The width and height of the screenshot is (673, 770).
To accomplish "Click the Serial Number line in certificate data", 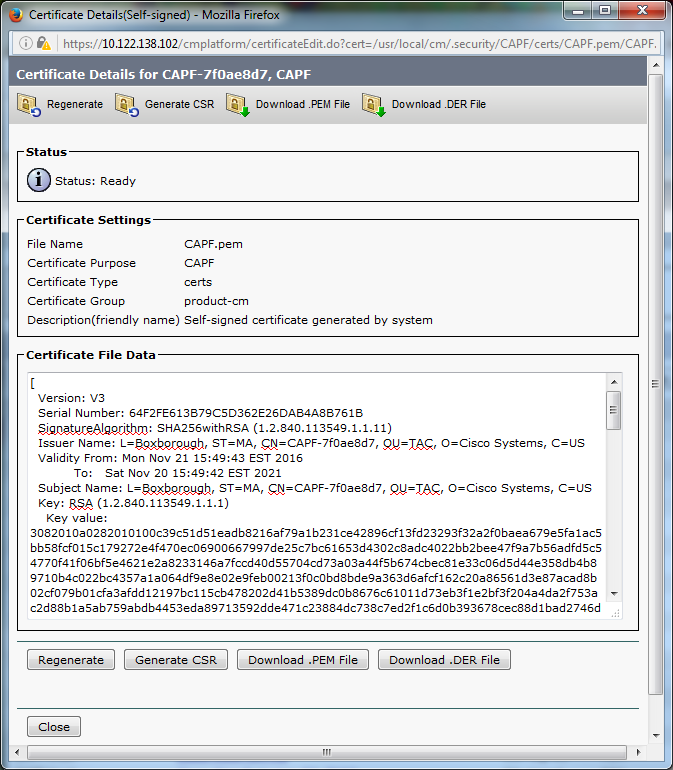I will pos(200,413).
